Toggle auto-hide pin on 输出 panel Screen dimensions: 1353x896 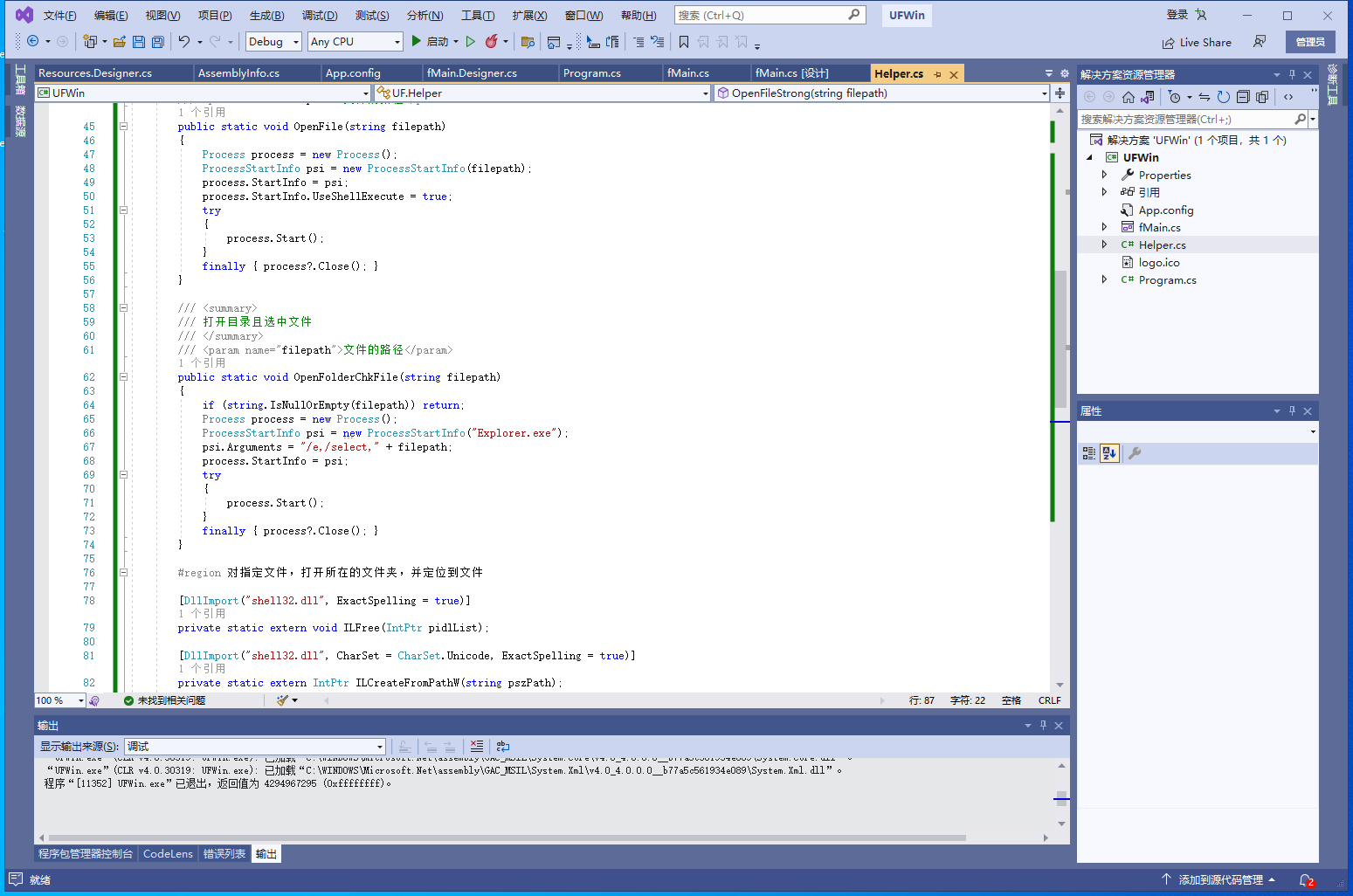(1043, 725)
